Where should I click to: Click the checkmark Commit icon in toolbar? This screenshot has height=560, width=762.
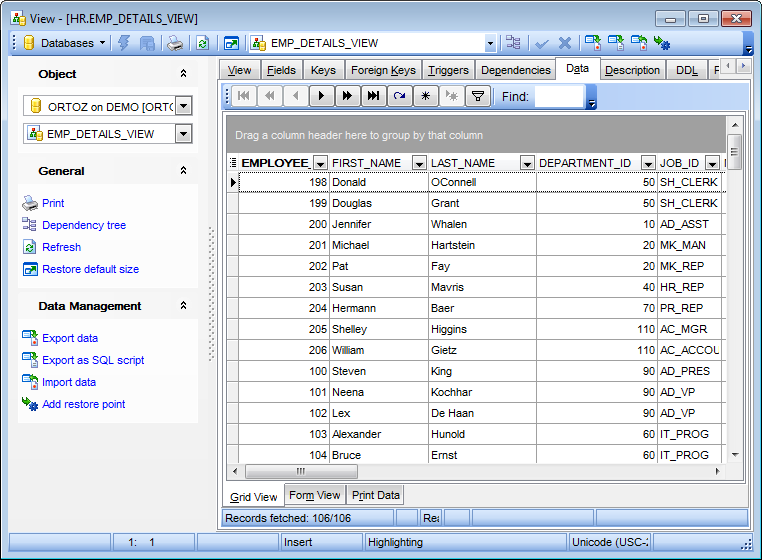541,44
